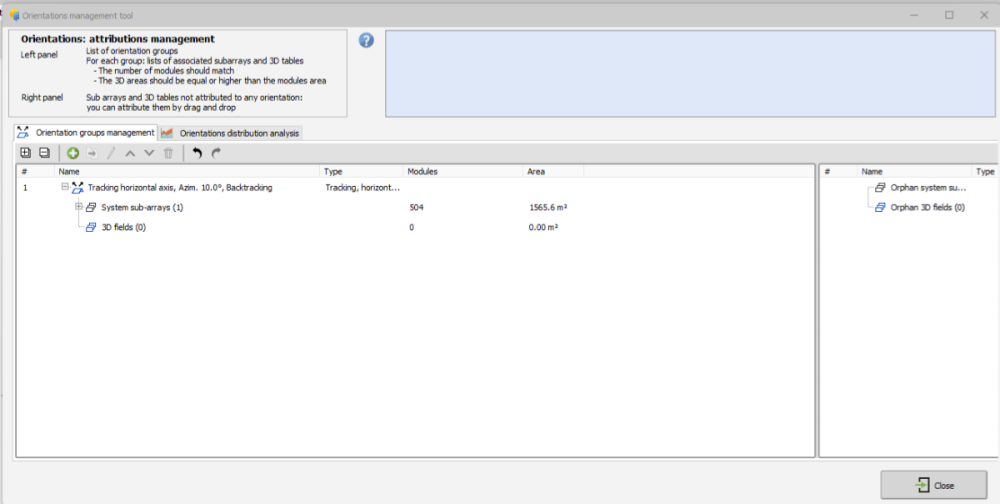Image resolution: width=1000 pixels, height=504 pixels.
Task: Click the Redo arrow in toolbar
Action: [x=216, y=153]
